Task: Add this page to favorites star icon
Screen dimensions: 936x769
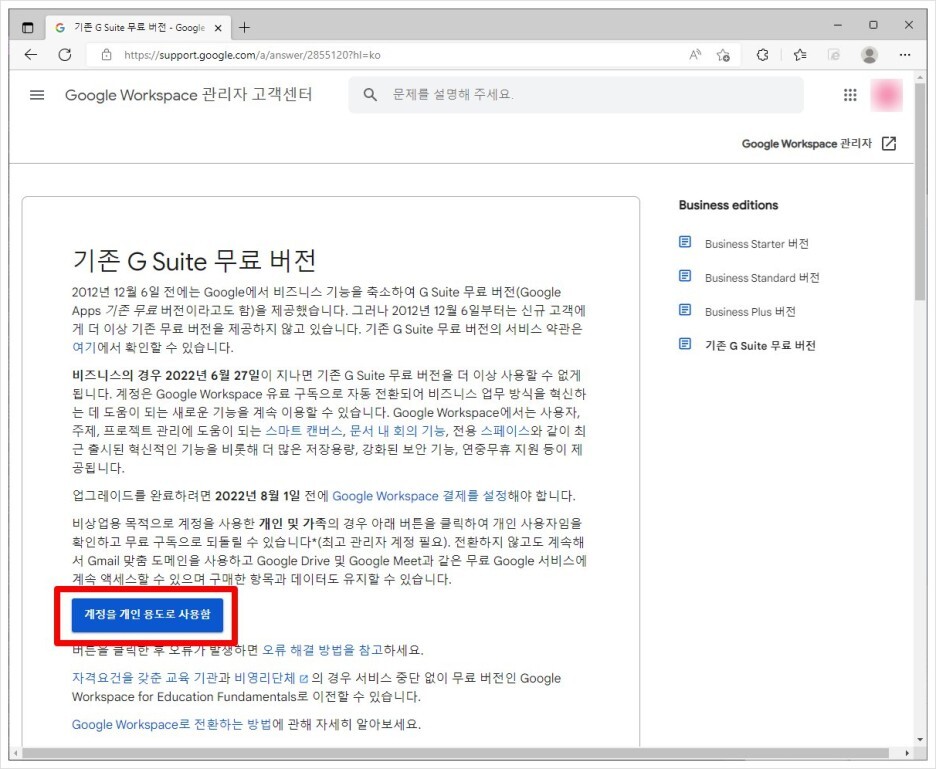Action: pyautogui.click(x=723, y=55)
